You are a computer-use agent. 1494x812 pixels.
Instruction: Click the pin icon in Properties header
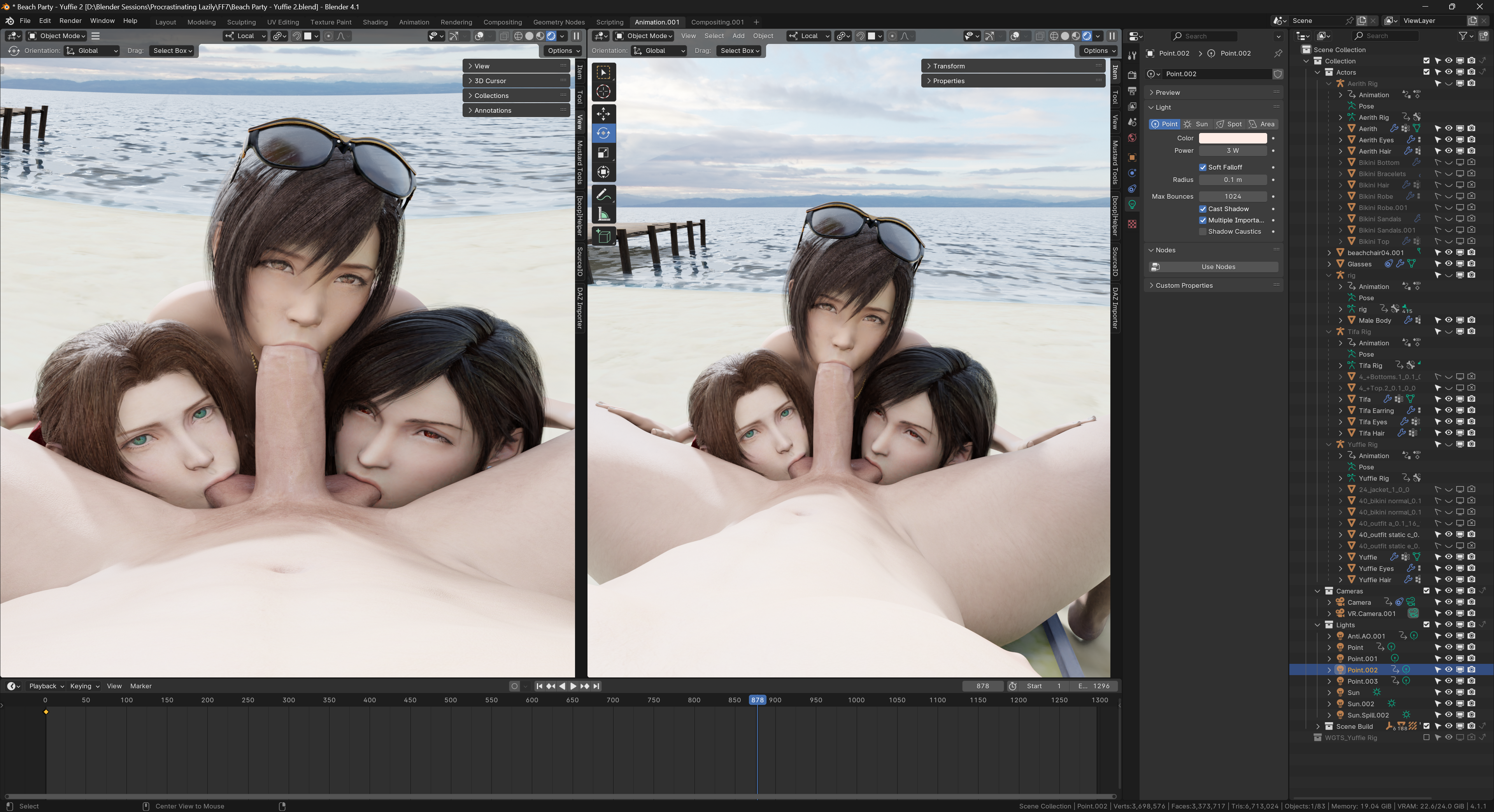click(x=1278, y=53)
